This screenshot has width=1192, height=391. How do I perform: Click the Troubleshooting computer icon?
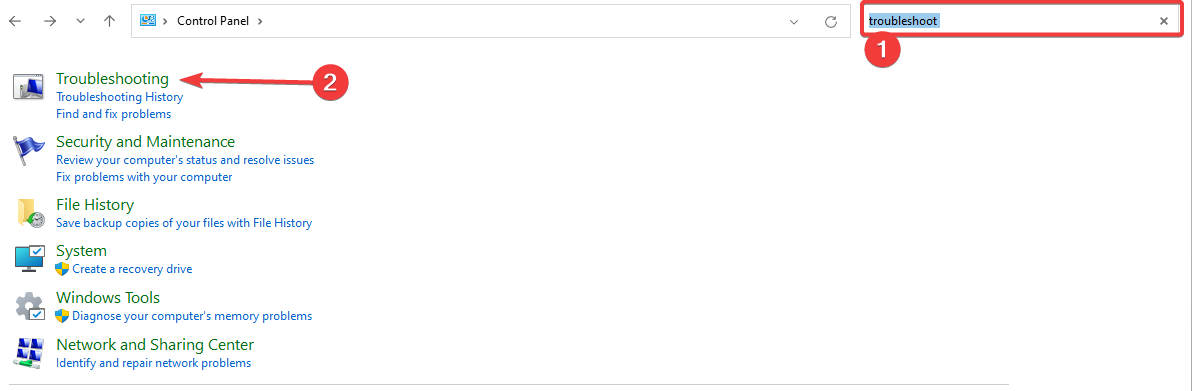[29, 87]
